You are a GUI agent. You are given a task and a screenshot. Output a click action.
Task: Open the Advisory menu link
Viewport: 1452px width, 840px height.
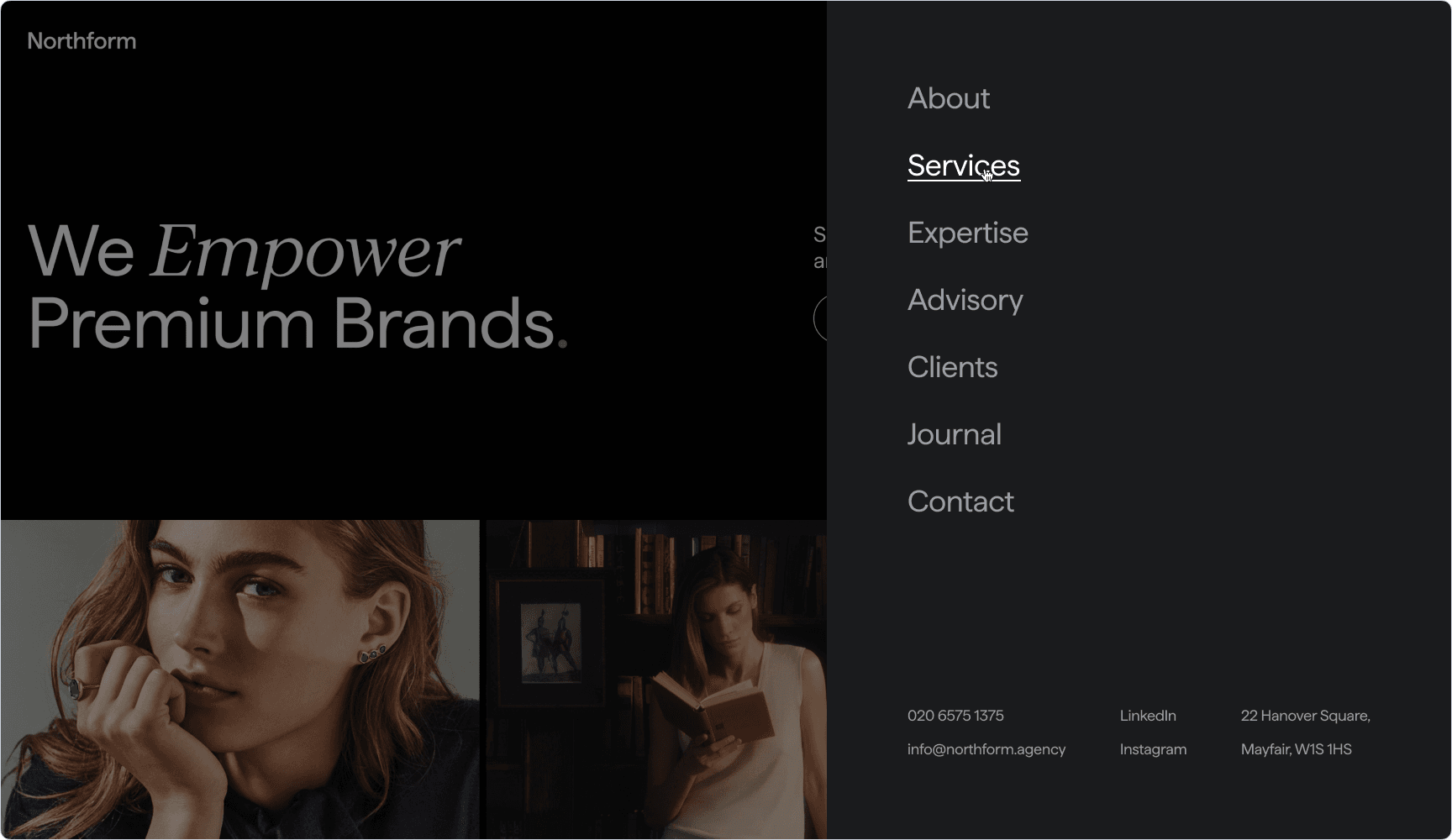point(965,300)
